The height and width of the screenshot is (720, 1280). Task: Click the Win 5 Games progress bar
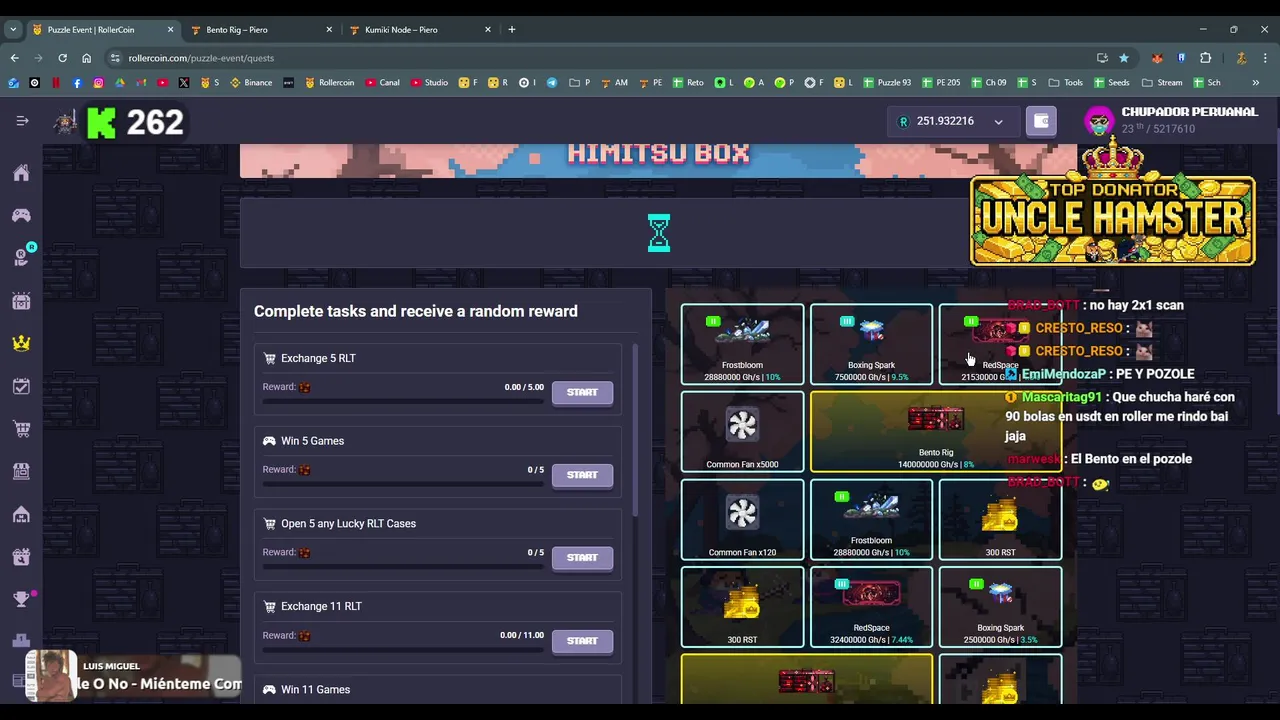pyautogui.click(x=403, y=485)
